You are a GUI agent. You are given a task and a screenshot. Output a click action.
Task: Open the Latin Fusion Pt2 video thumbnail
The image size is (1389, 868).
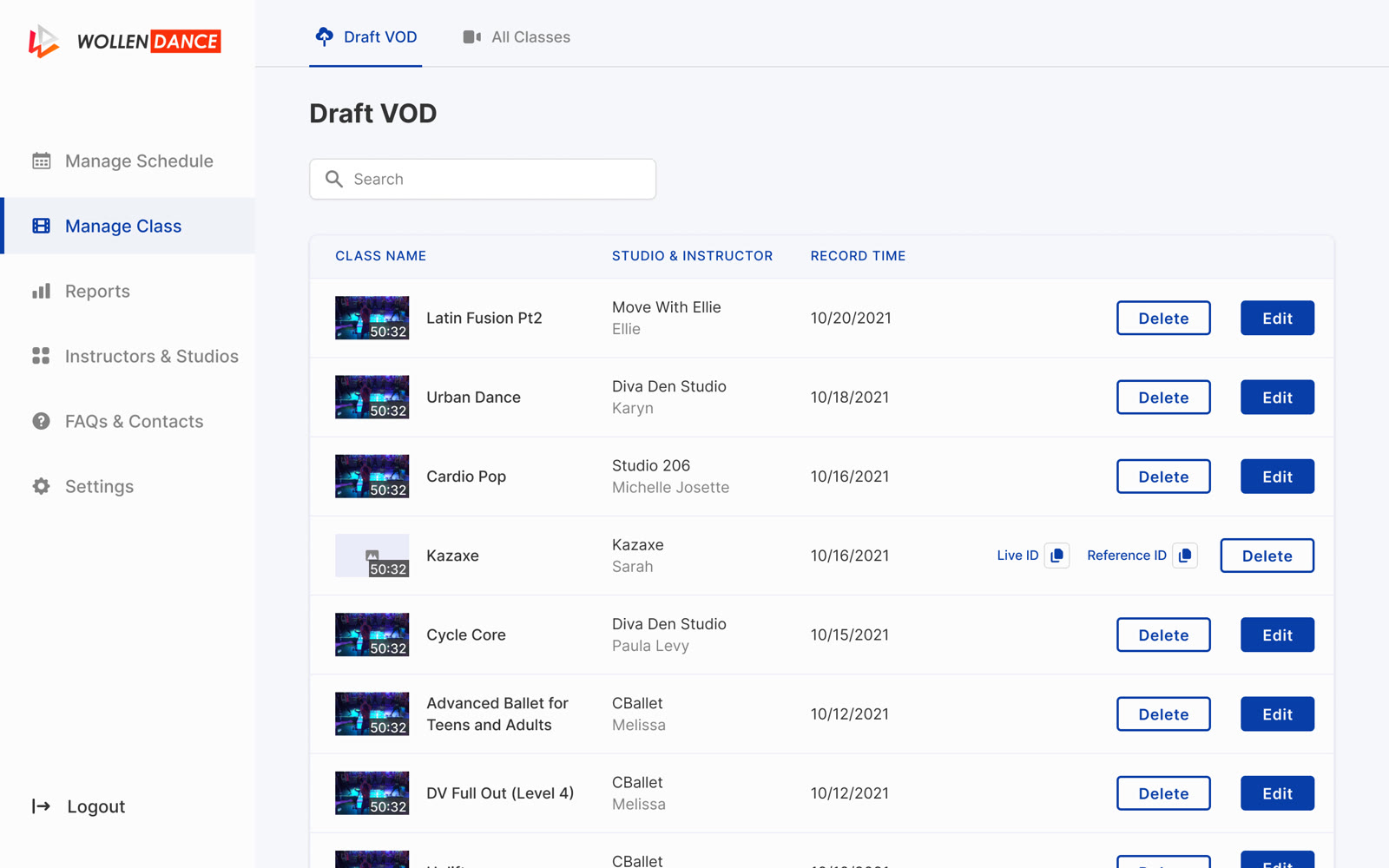click(372, 318)
